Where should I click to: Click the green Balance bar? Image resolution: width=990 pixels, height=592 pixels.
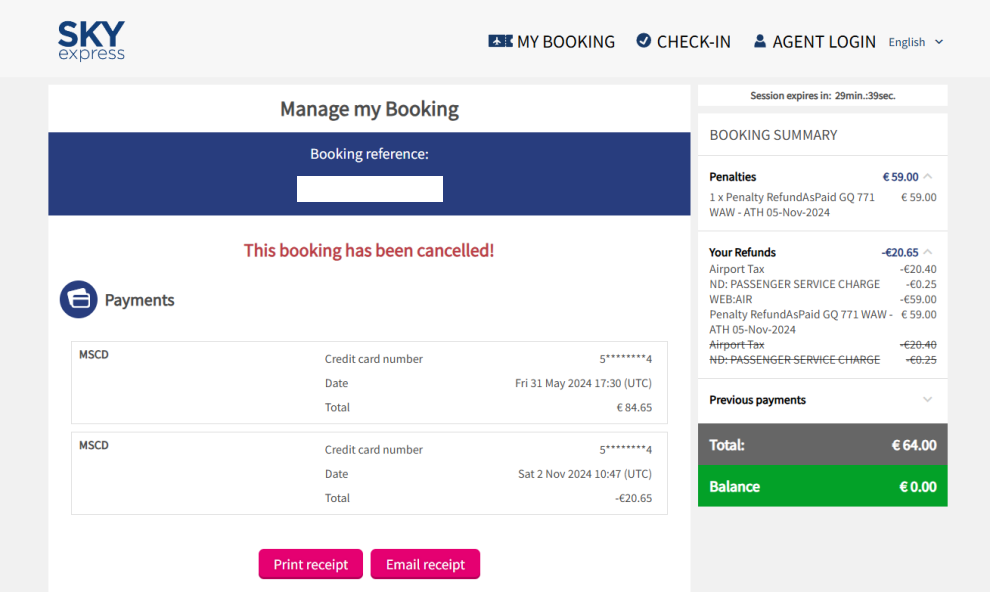click(822, 486)
